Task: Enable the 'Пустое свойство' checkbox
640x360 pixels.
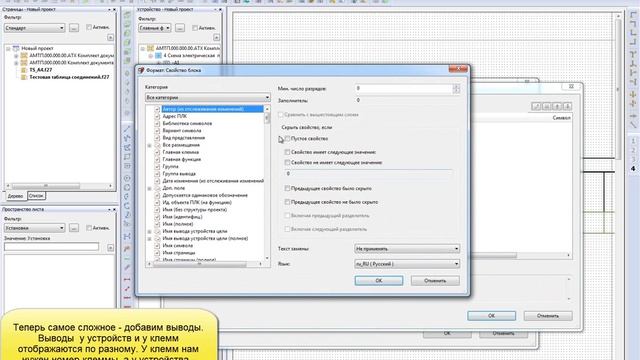Action: point(287,139)
